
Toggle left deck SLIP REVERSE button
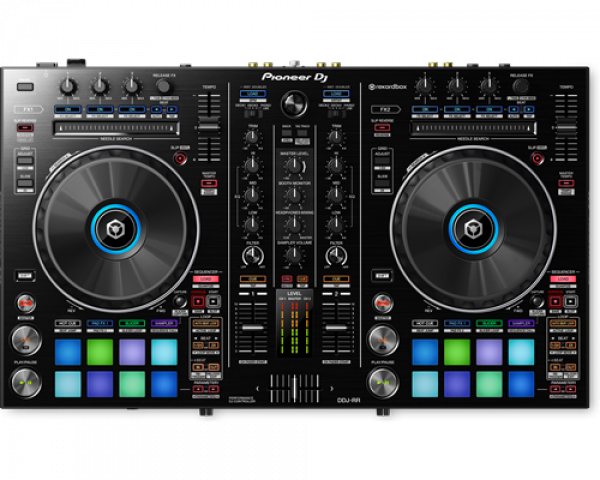[x=25, y=127]
